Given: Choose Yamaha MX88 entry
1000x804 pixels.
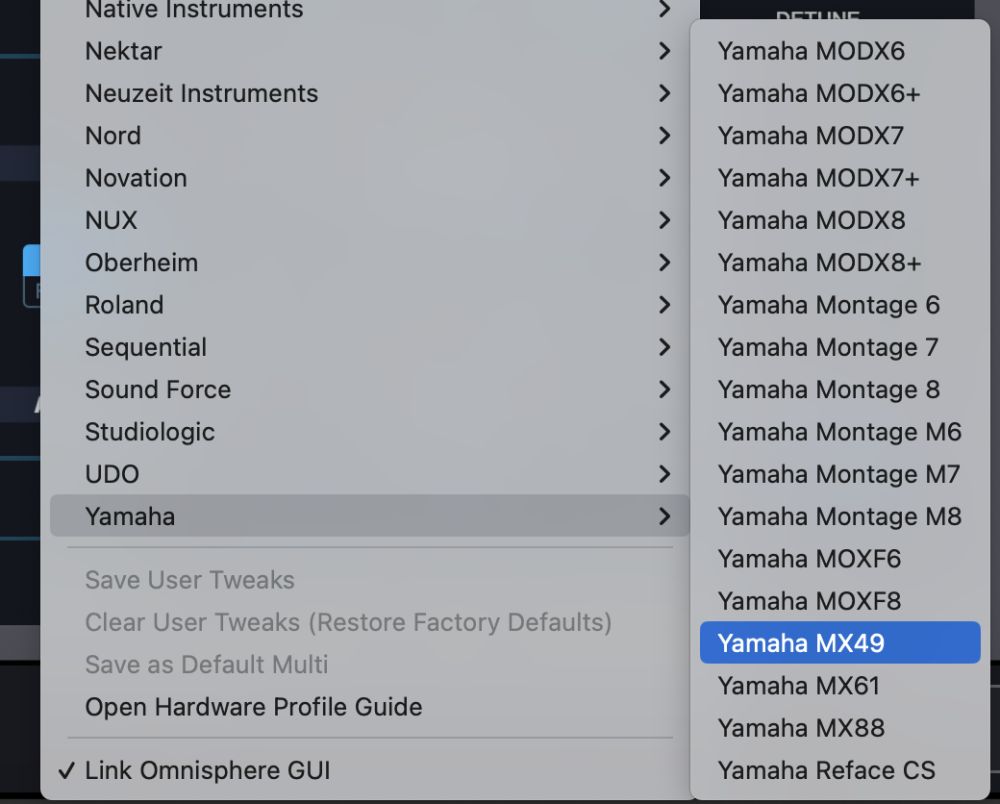Looking at the screenshot, I should (x=801, y=728).
